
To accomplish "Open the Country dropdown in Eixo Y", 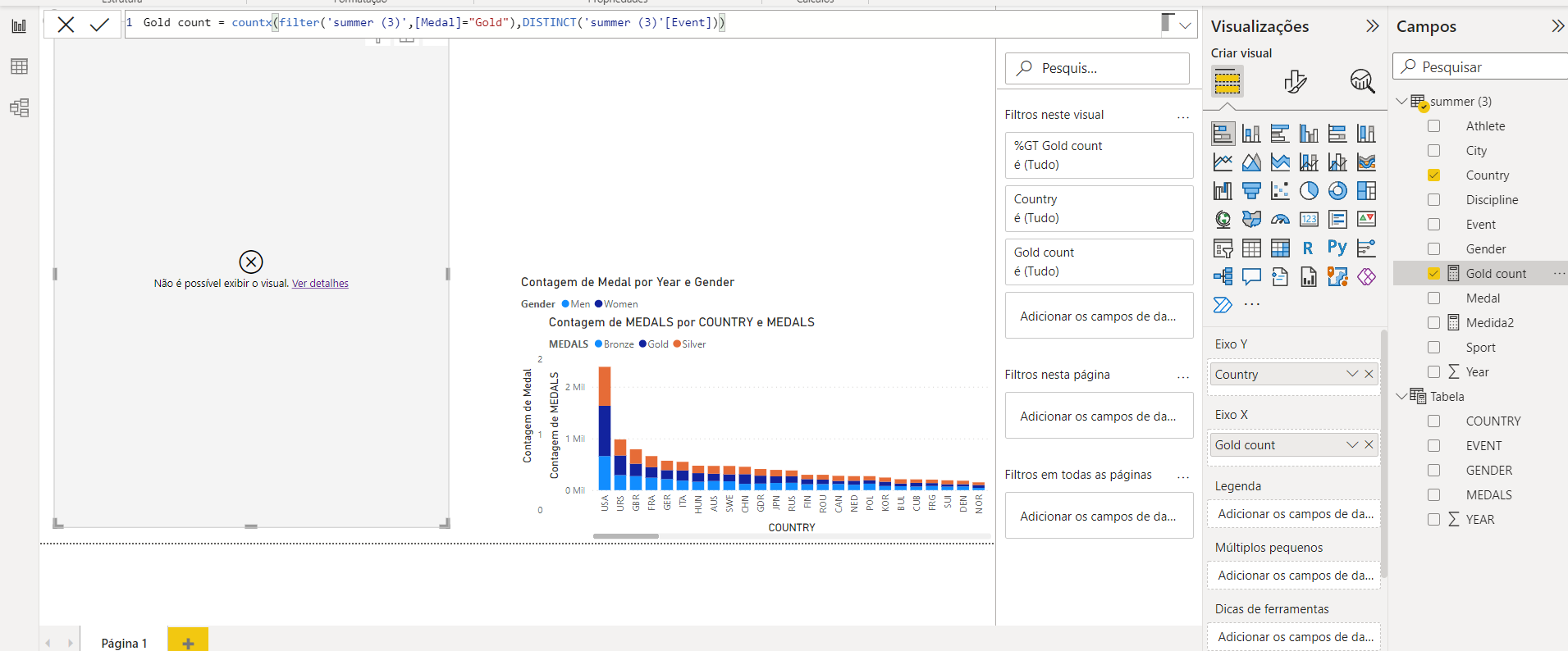I will click(1352, 375).
